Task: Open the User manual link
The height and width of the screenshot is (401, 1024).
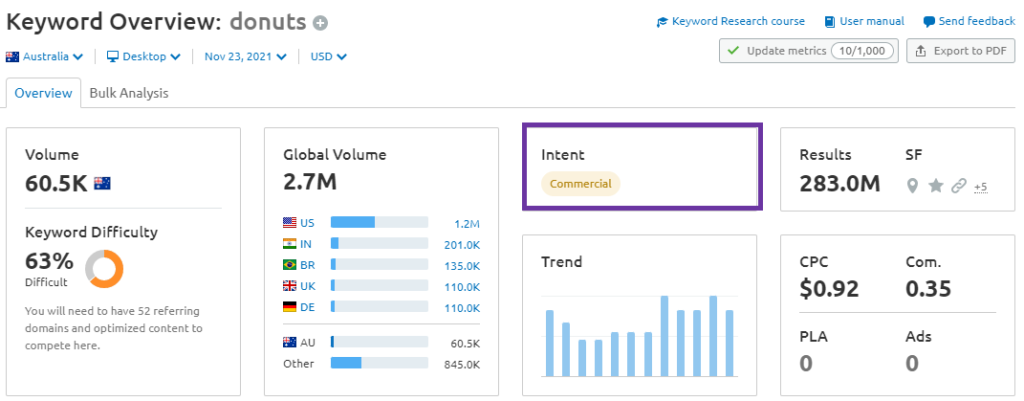Action: click(x=864, y=21)
